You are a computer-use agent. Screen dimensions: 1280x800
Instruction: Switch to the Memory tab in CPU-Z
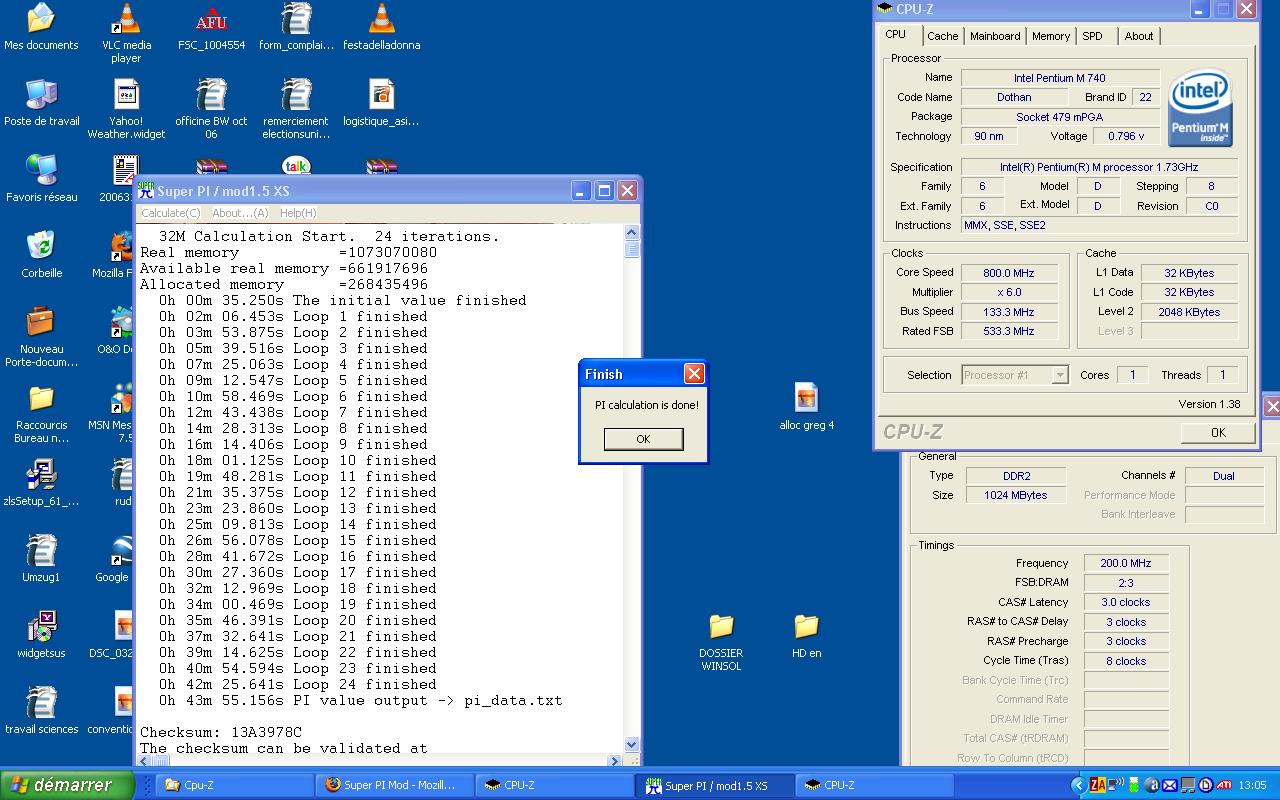coord(1050,36)
